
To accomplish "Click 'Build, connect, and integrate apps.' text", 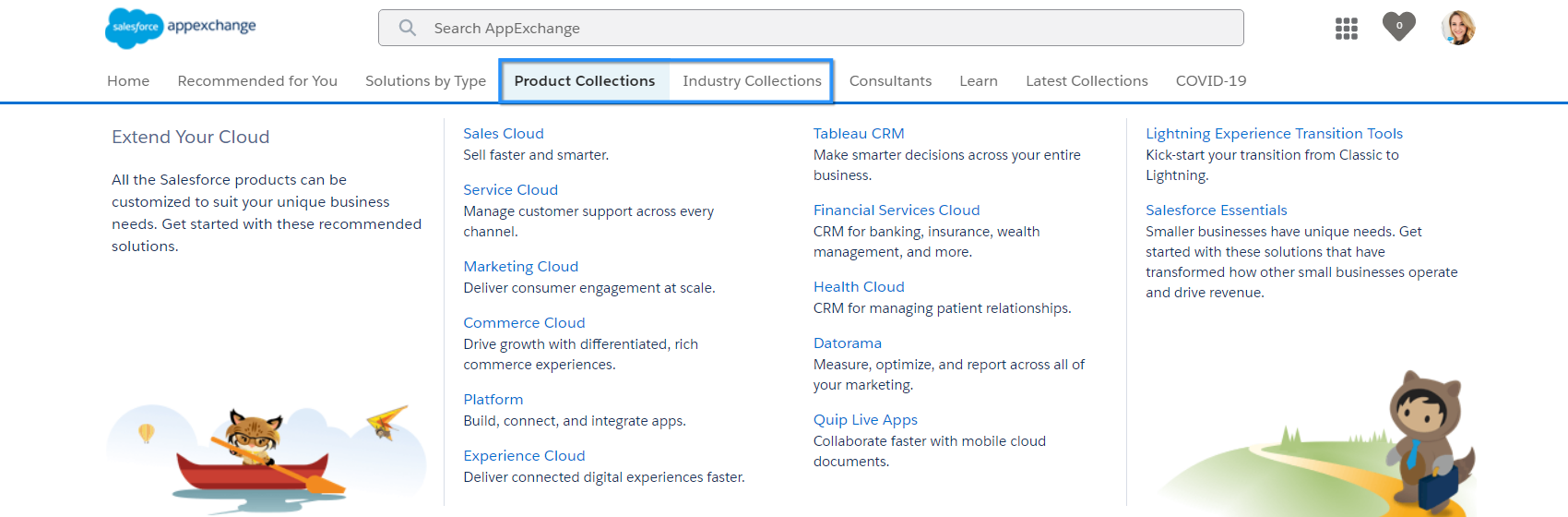I will click(575, 421).
